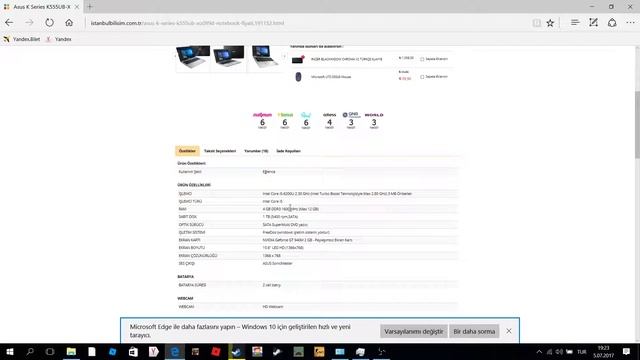Select the Bonus card 6 installments logo
The height and width of the screenshot is (360, 640).
coord(285,120)
